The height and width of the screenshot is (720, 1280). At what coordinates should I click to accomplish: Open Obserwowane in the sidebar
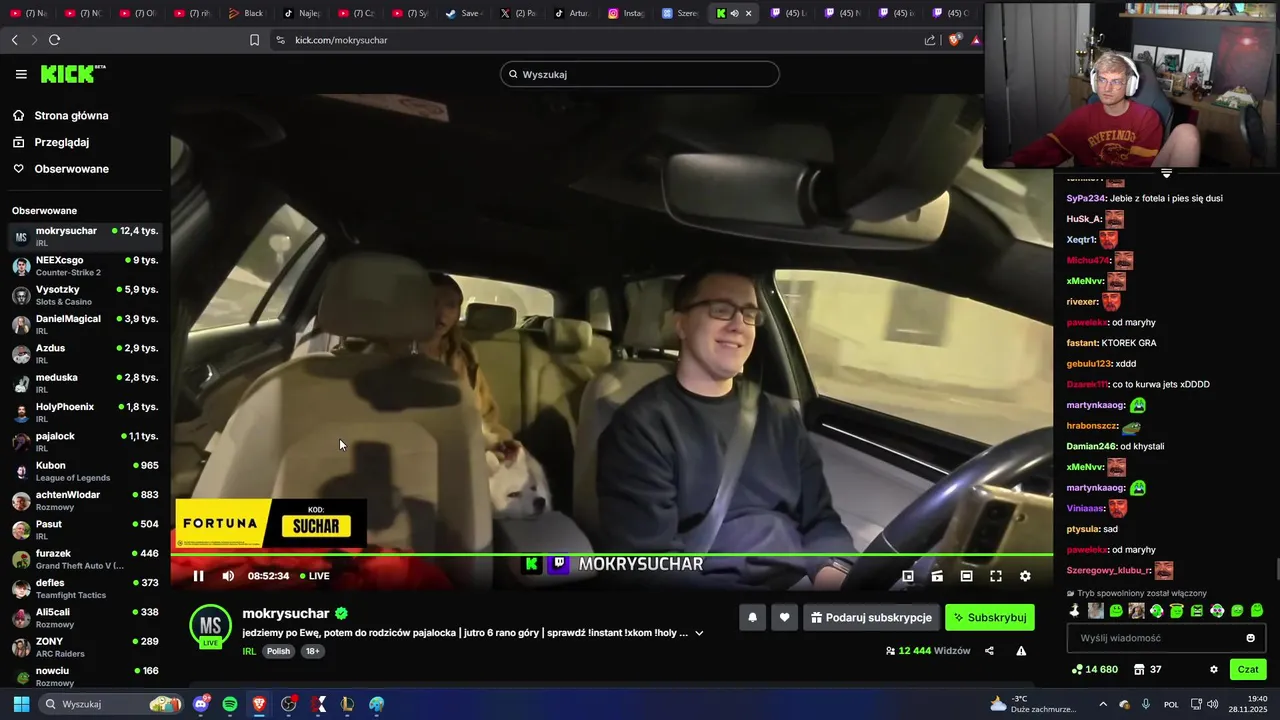pyautogui.click(x=71, y=169)
